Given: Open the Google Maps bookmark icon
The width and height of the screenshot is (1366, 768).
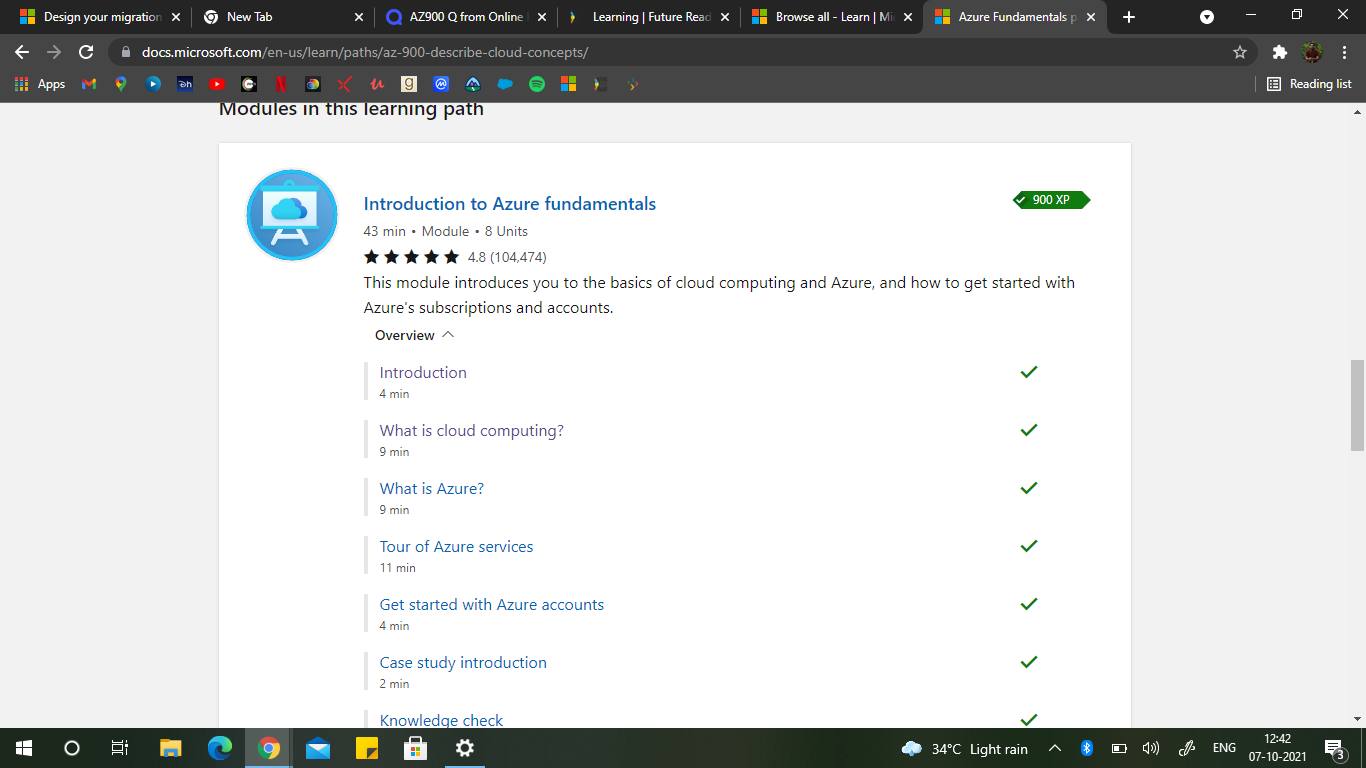Looking at the screenshot, I should click(121, 84).
